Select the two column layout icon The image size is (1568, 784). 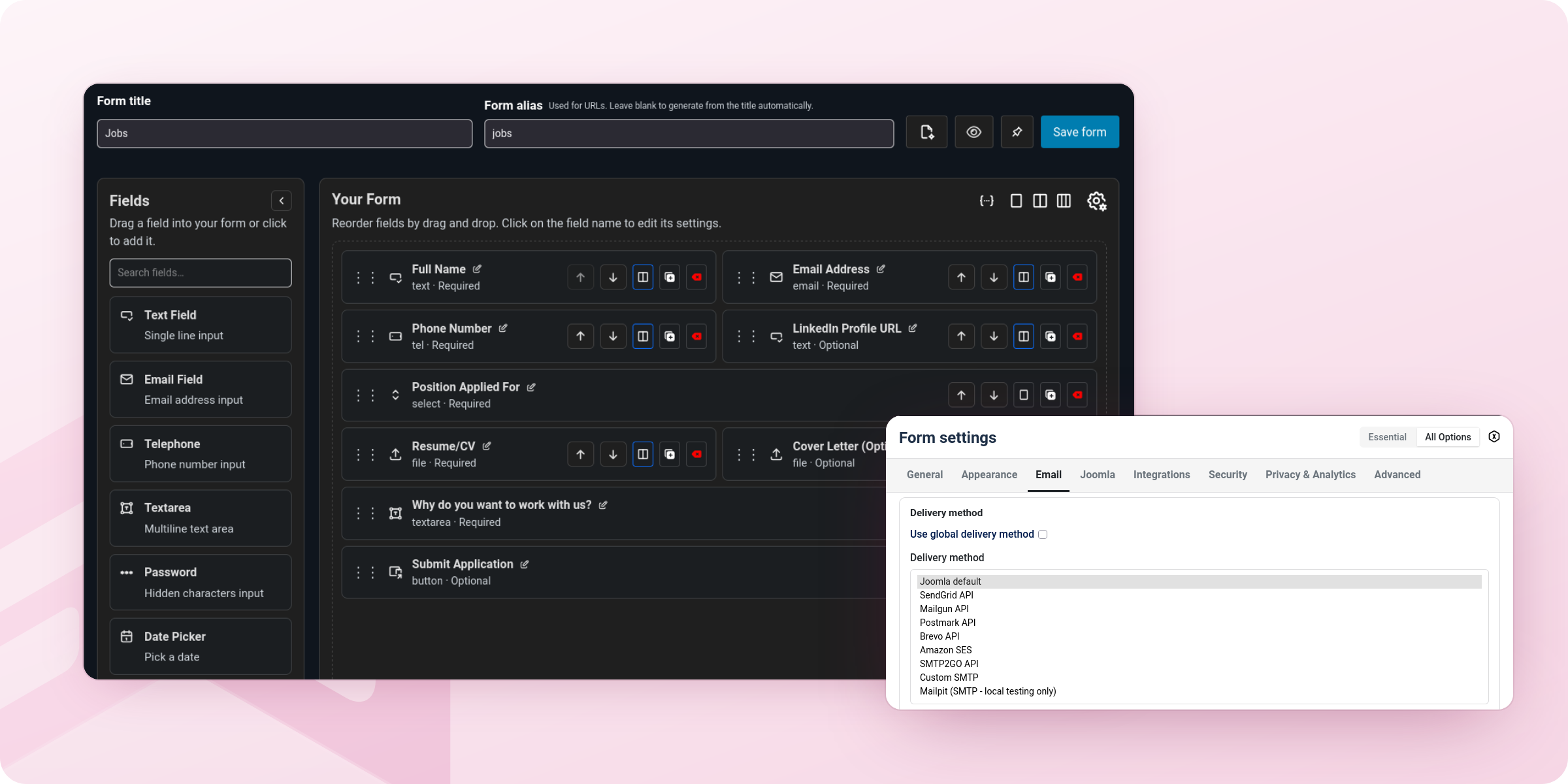tap(1039, 201)
